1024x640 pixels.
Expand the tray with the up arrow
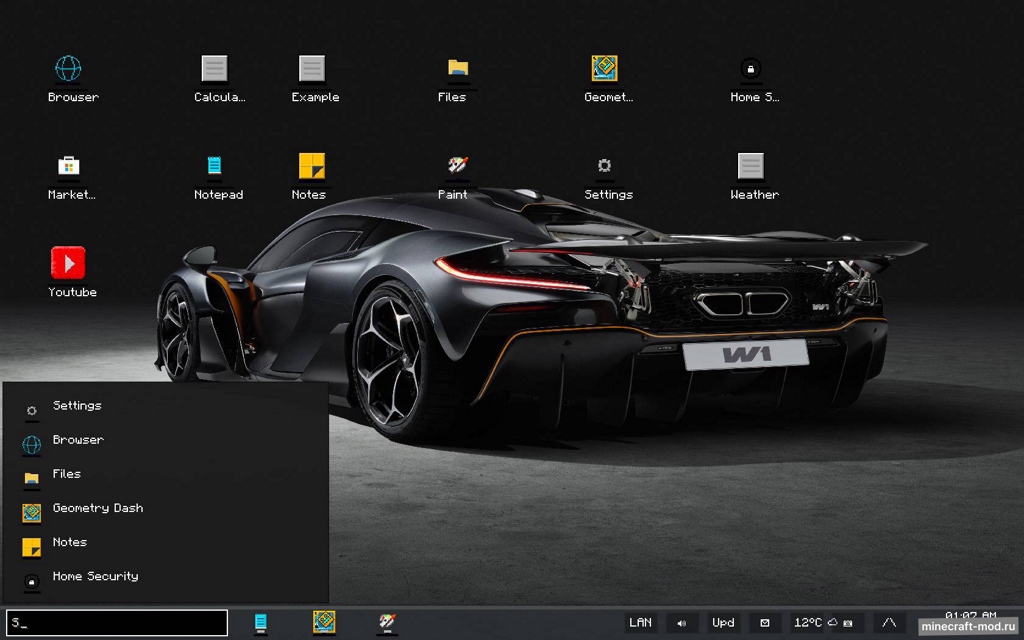pos(888,623)
